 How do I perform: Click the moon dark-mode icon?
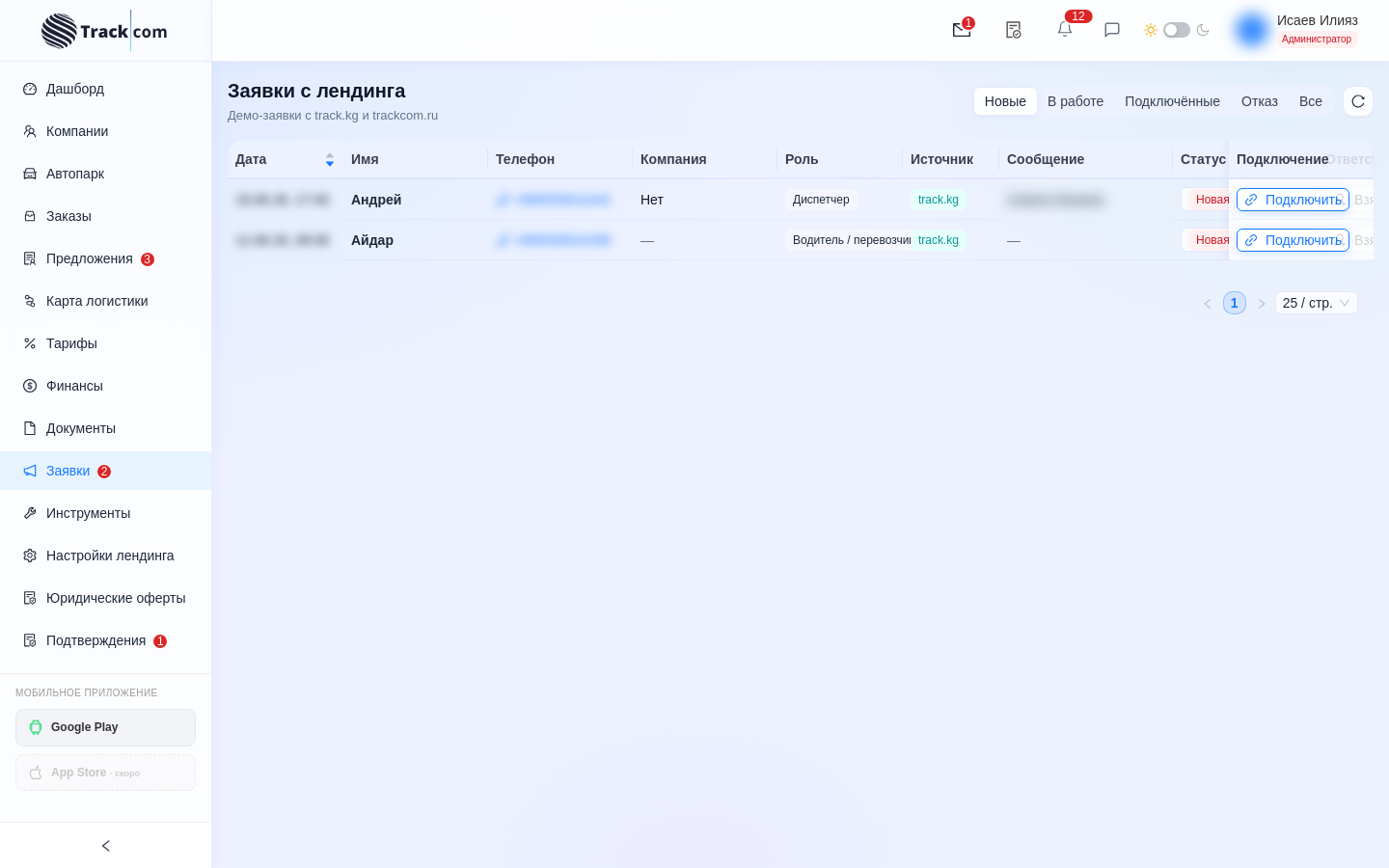1203,30
